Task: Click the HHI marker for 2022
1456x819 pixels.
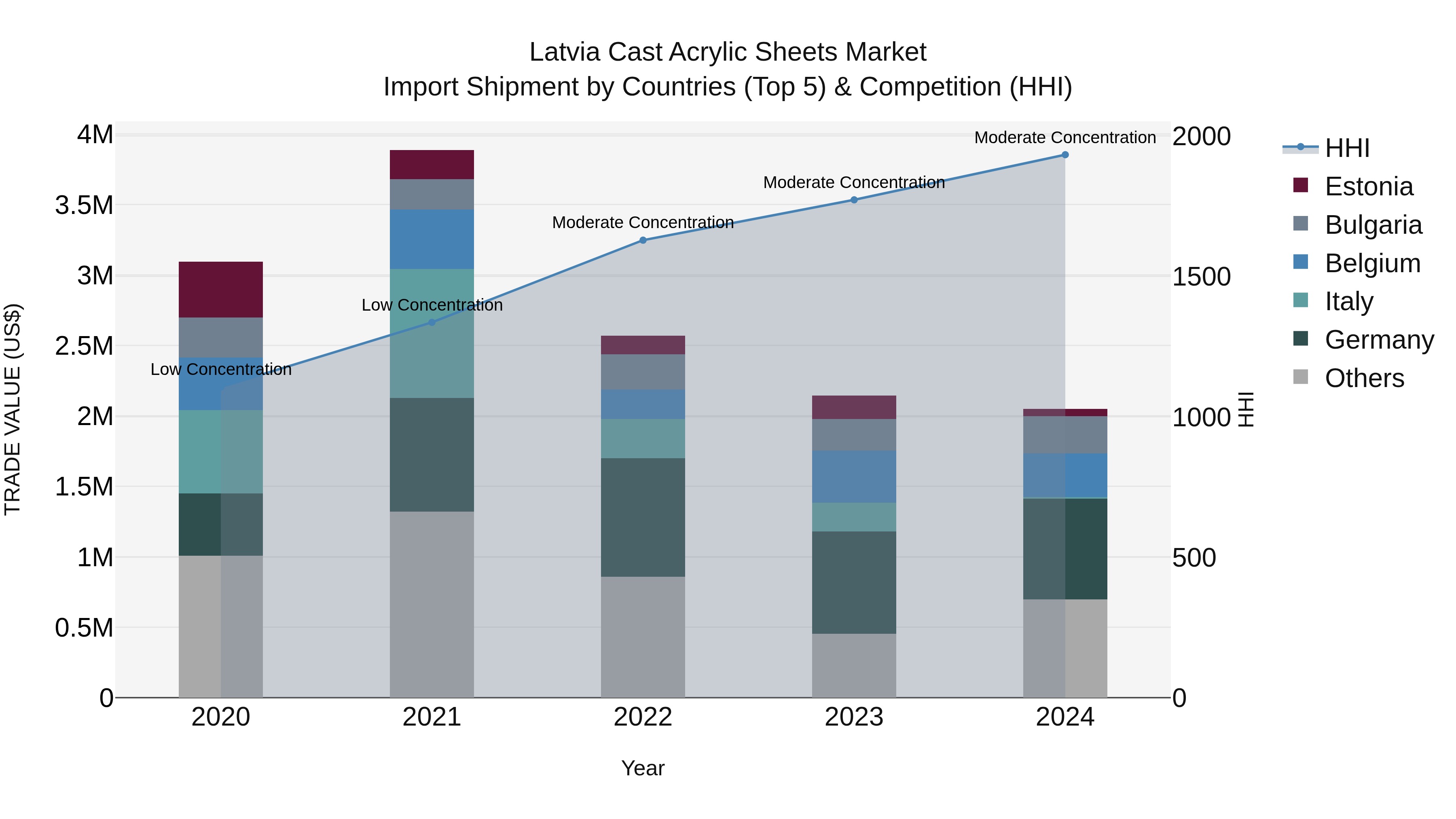Action: 643,240
